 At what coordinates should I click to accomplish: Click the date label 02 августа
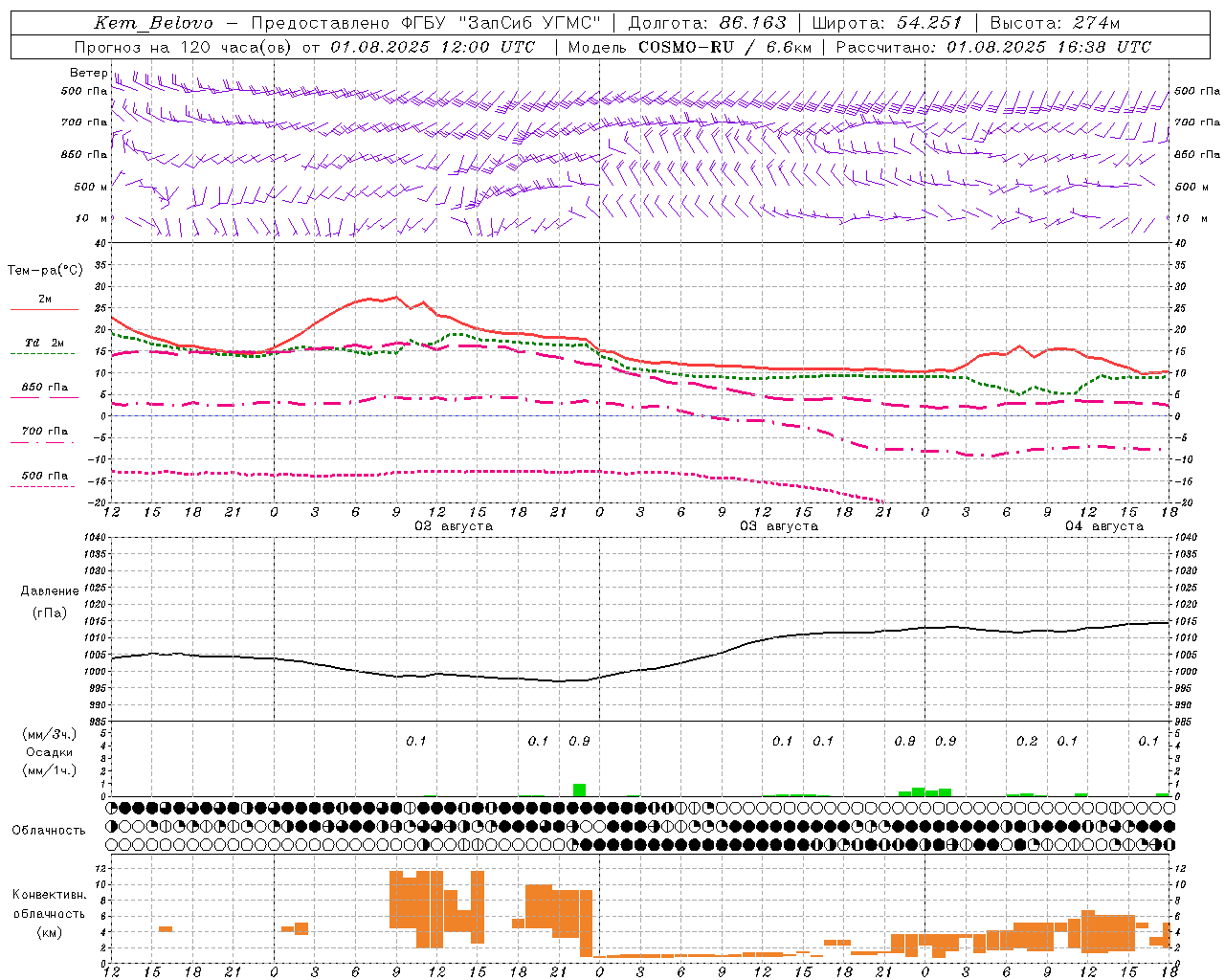pos(454,526)
